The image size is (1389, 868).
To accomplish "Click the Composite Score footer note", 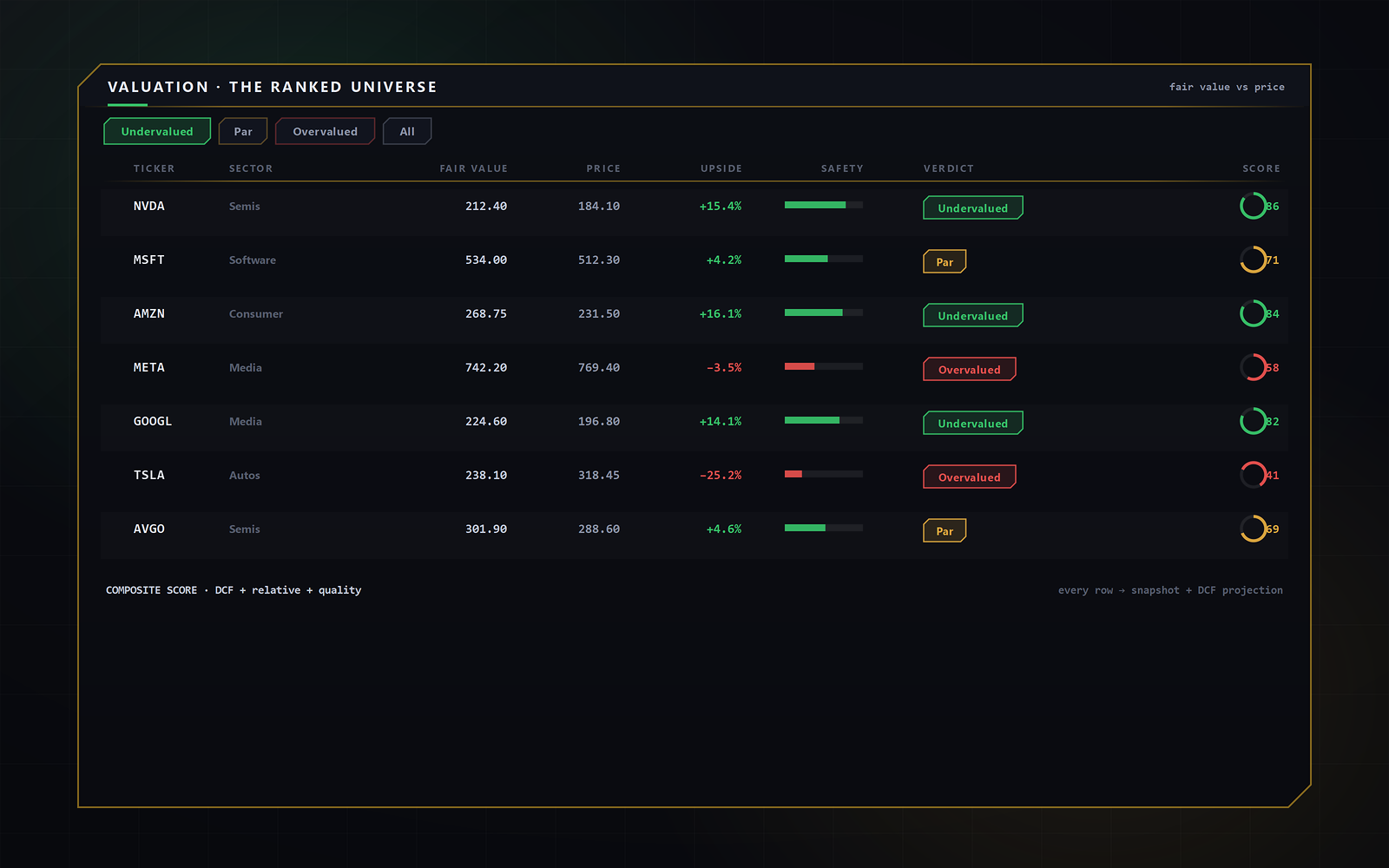I will [234, 590].
